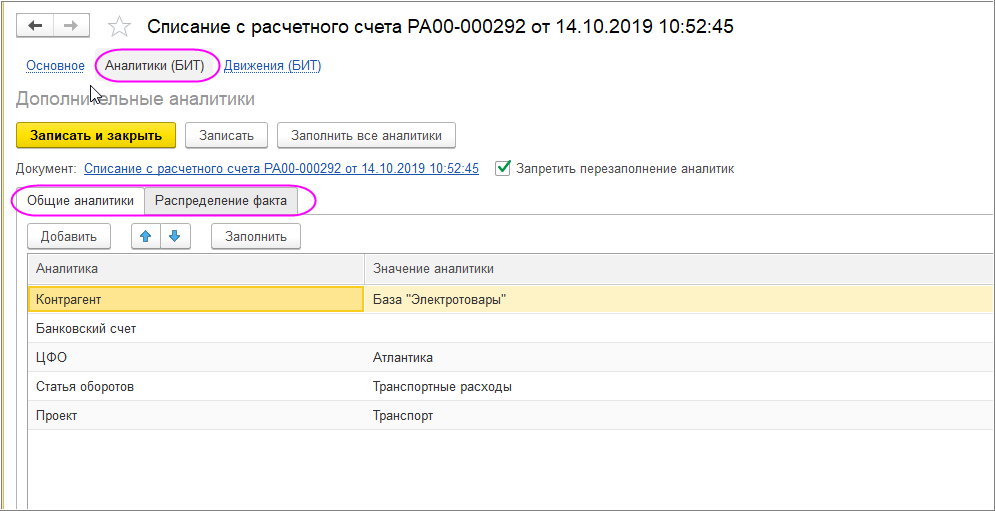Select the 'Общие аналитики' tab
The image size is (995, 511).
[80, 201]
